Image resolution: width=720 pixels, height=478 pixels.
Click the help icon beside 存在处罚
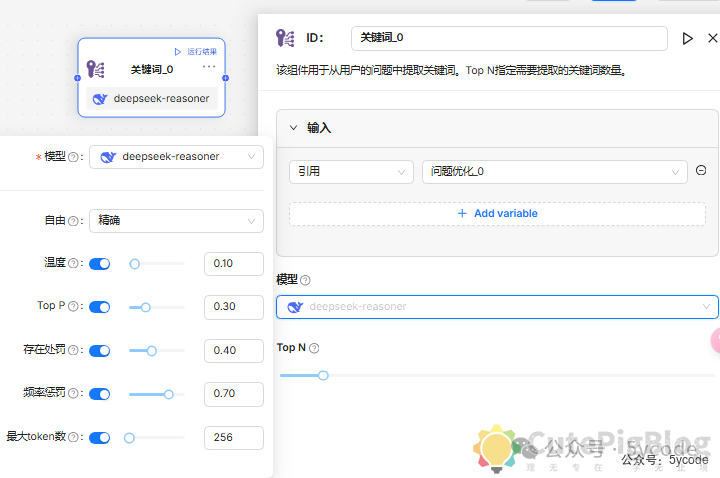[73, 350]
